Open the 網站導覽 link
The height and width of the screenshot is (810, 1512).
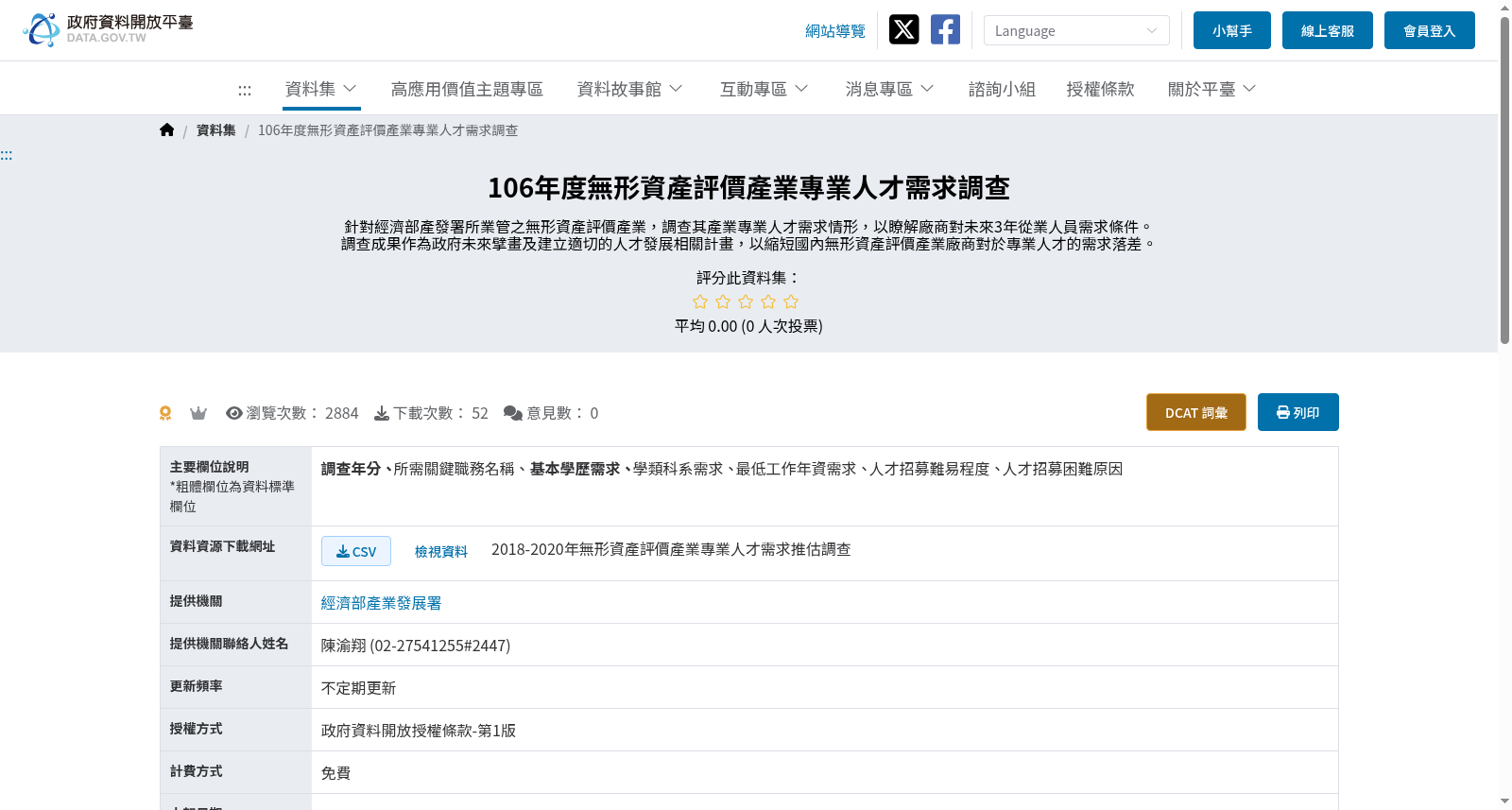(x=835, y=31)
